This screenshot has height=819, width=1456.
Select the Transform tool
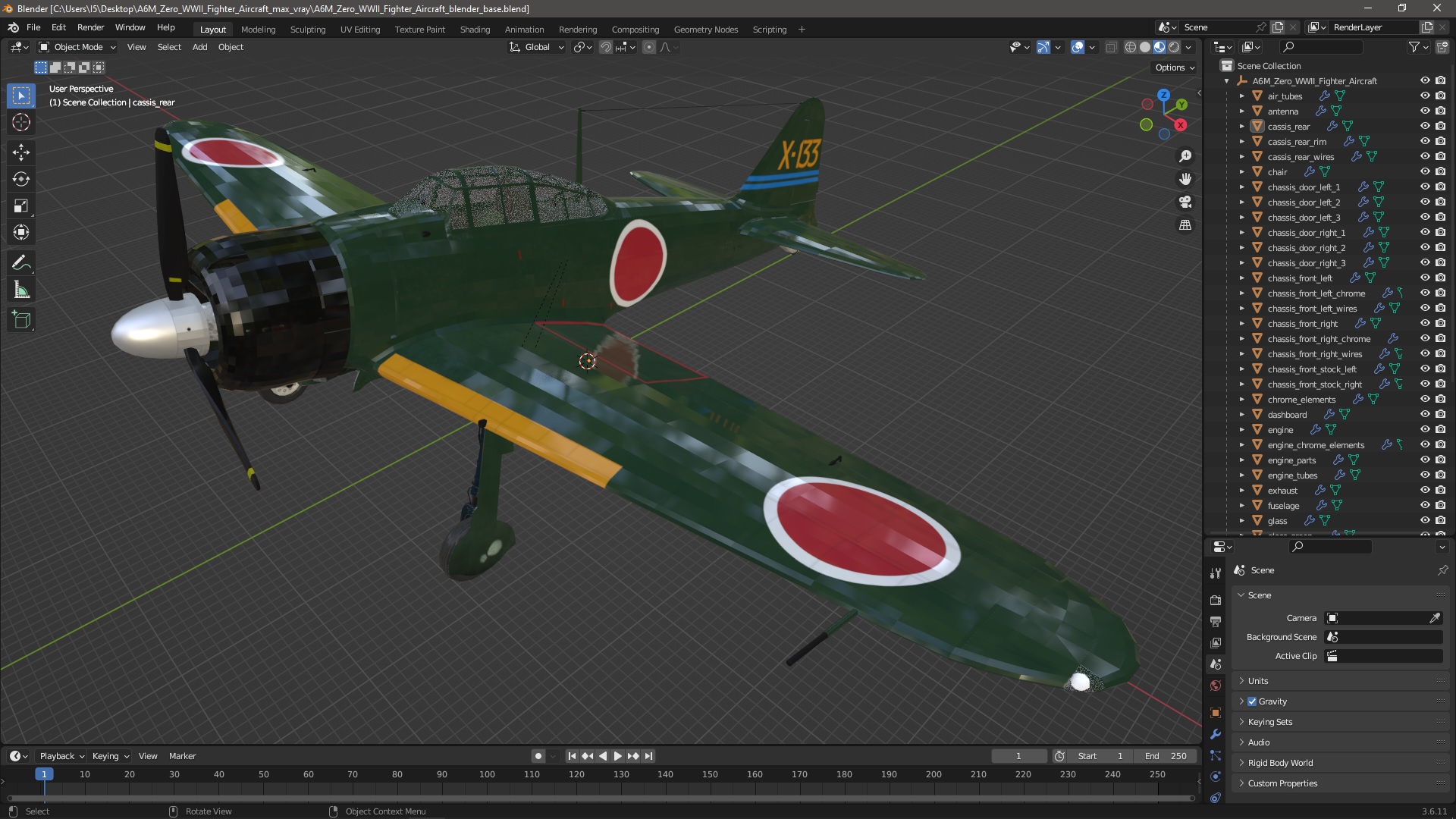coord(21,232)
